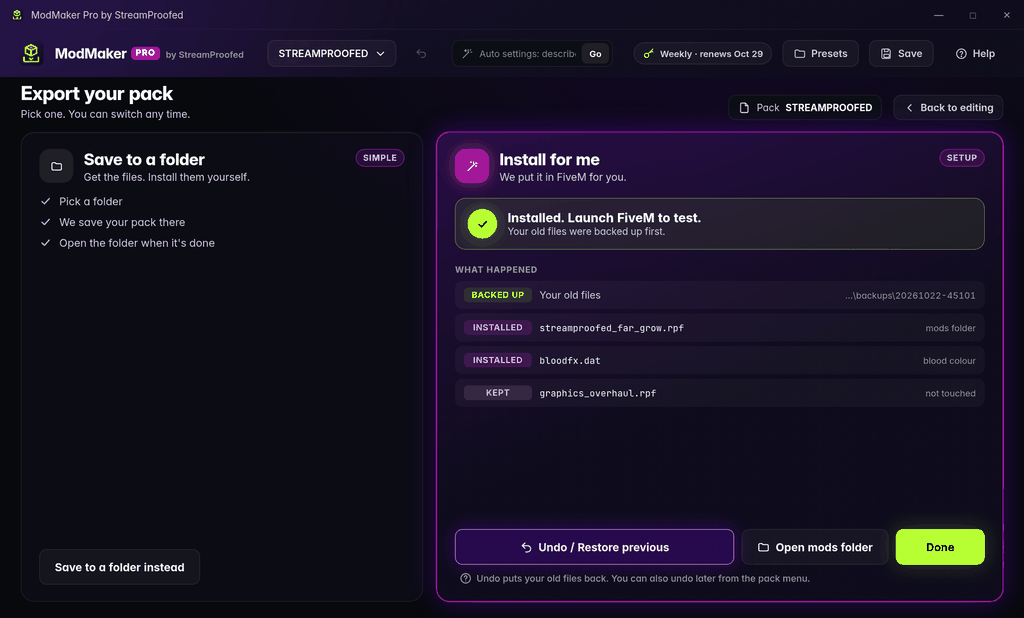Click the 'by StreamProofed' text in header
Image resolution: width=1024 pixels, height=618 pixels.
tap(204, 55)
